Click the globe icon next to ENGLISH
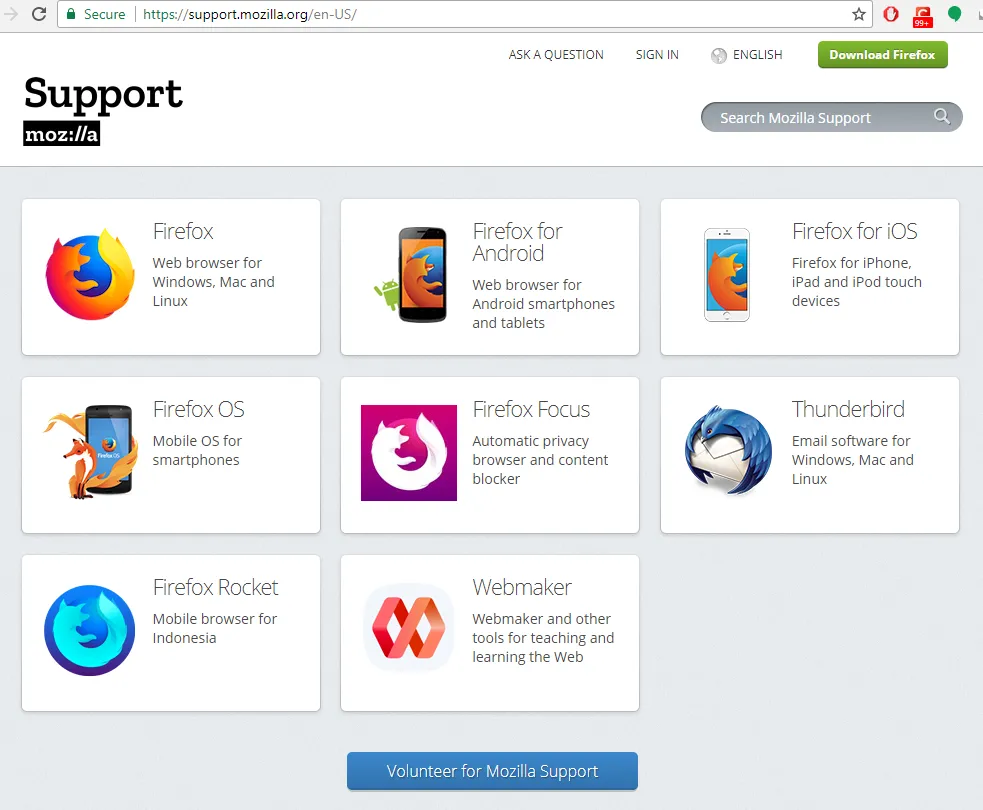The image size is (983, 810). [718, 55]
